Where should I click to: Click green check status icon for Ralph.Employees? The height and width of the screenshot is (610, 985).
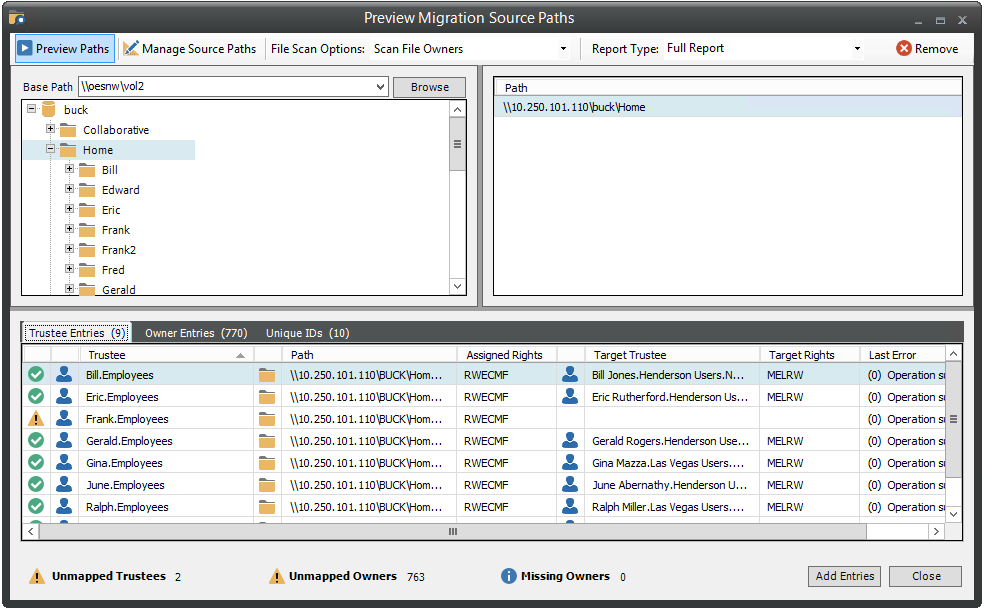(36, 506)
